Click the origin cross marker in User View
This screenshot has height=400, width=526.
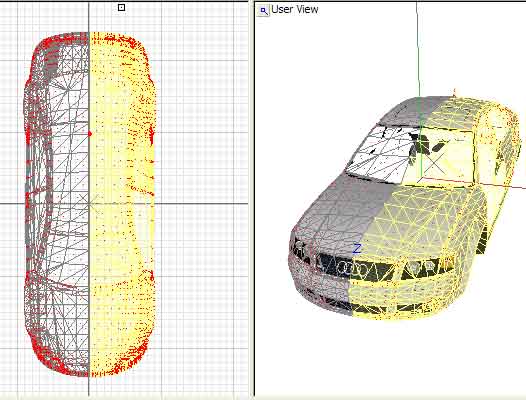(x=434, y=163)
